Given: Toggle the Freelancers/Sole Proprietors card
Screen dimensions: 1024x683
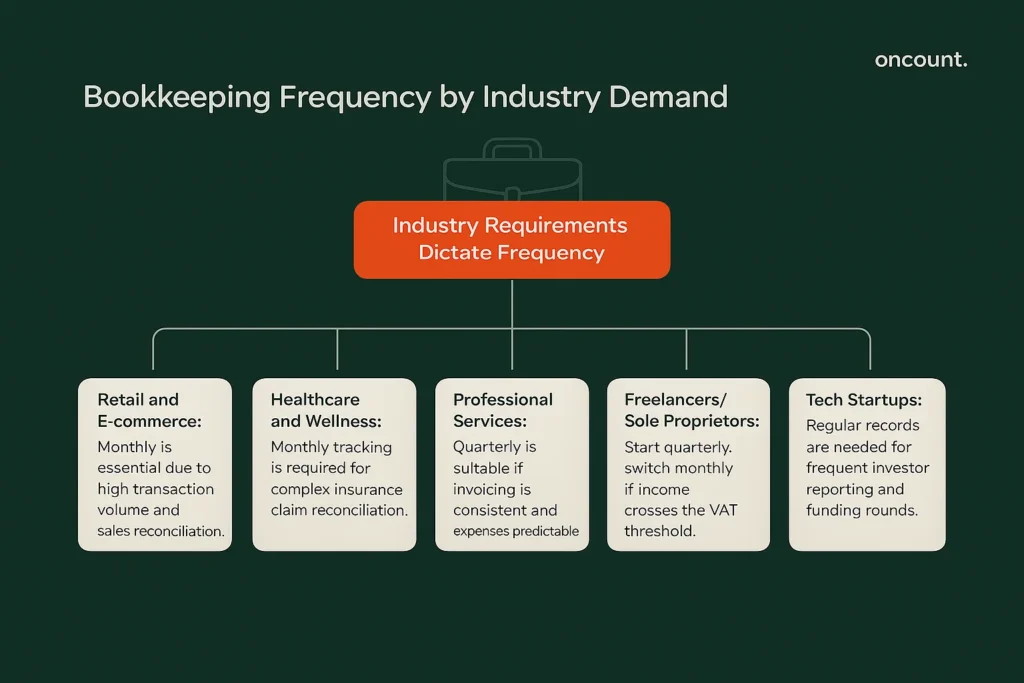Looking at the screenshot, I should [688, 463].
